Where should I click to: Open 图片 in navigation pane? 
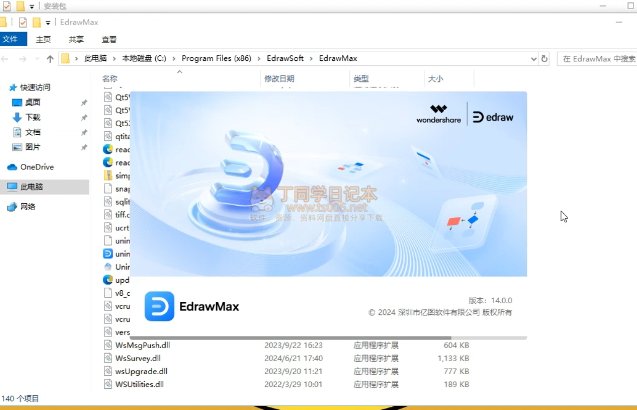[x=32, y=147]
